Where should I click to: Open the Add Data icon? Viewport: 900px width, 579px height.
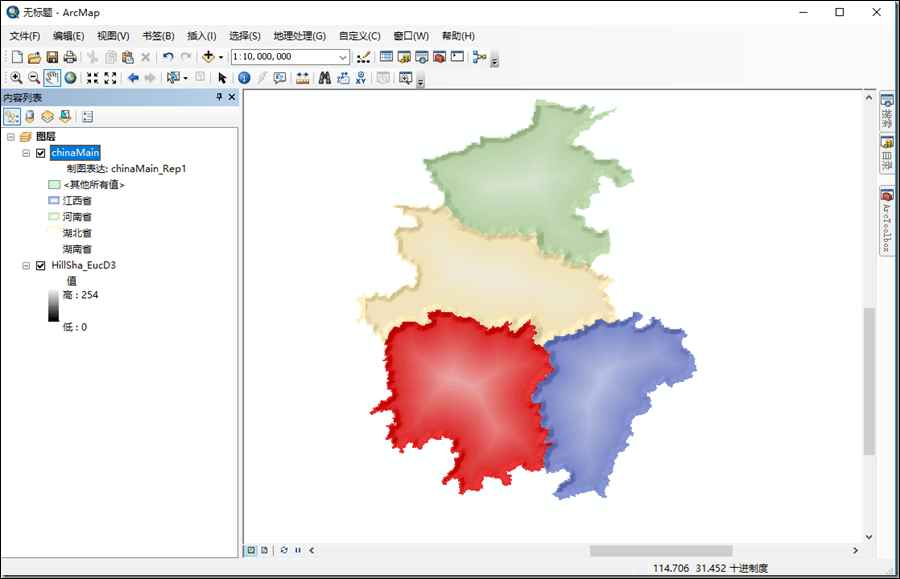[207, 58]
